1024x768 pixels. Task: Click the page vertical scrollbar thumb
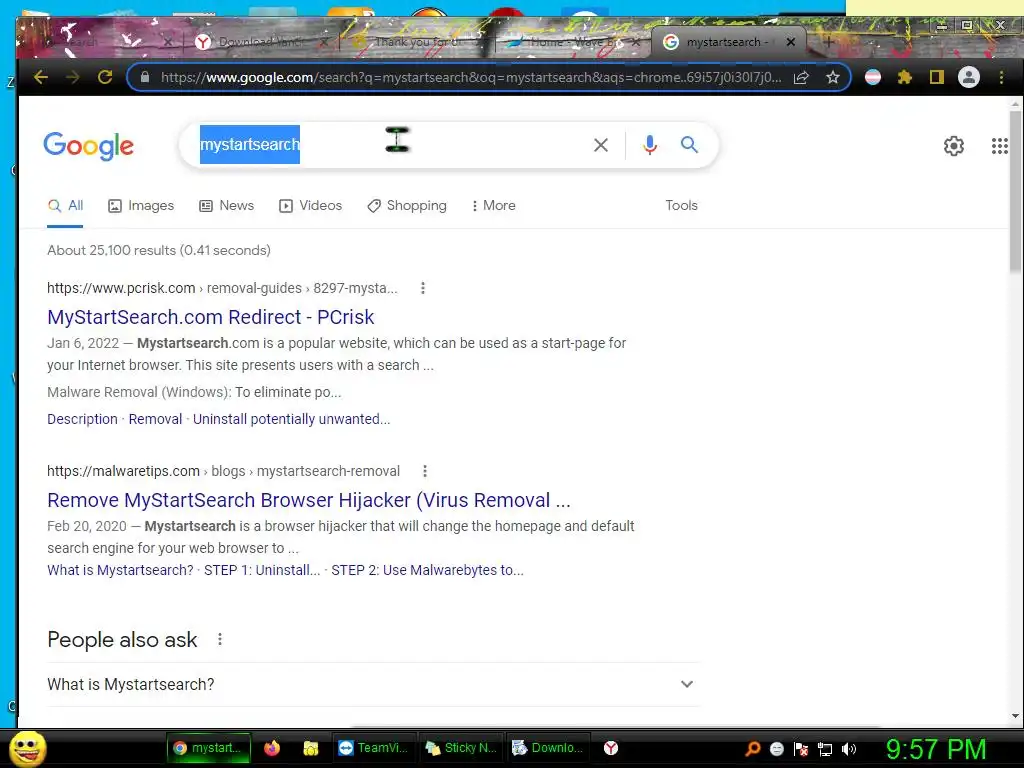click(1015, 191)
